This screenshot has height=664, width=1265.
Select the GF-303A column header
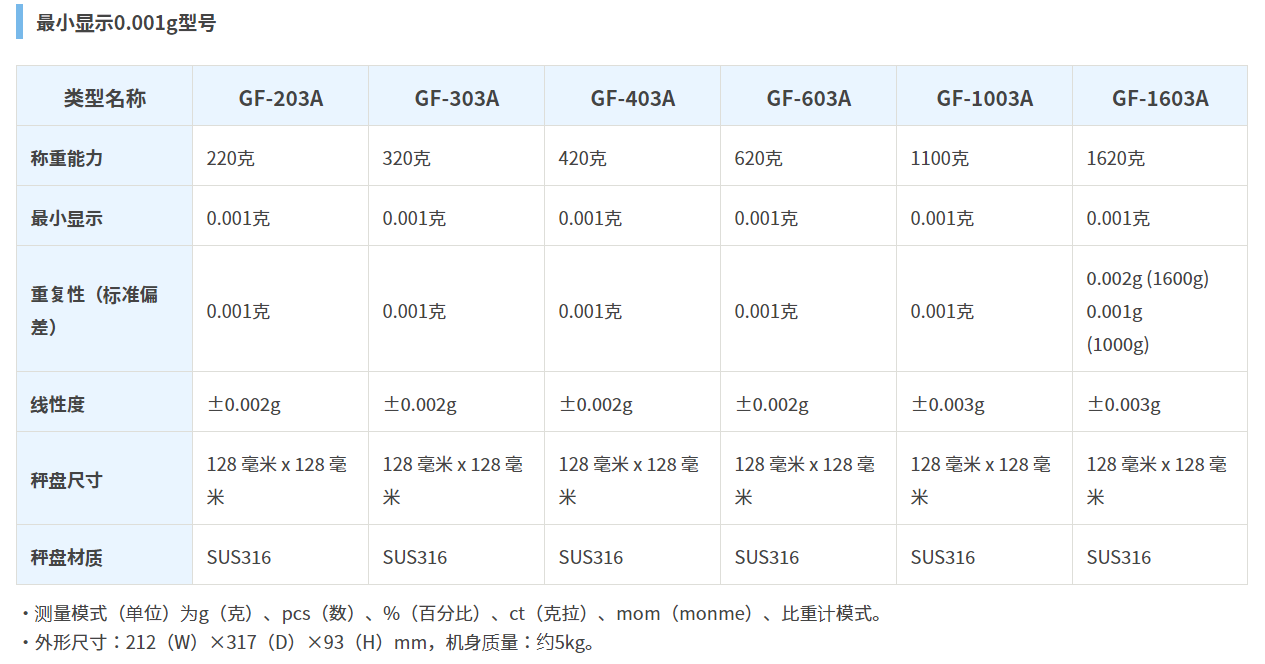click(x=456, y=98)
